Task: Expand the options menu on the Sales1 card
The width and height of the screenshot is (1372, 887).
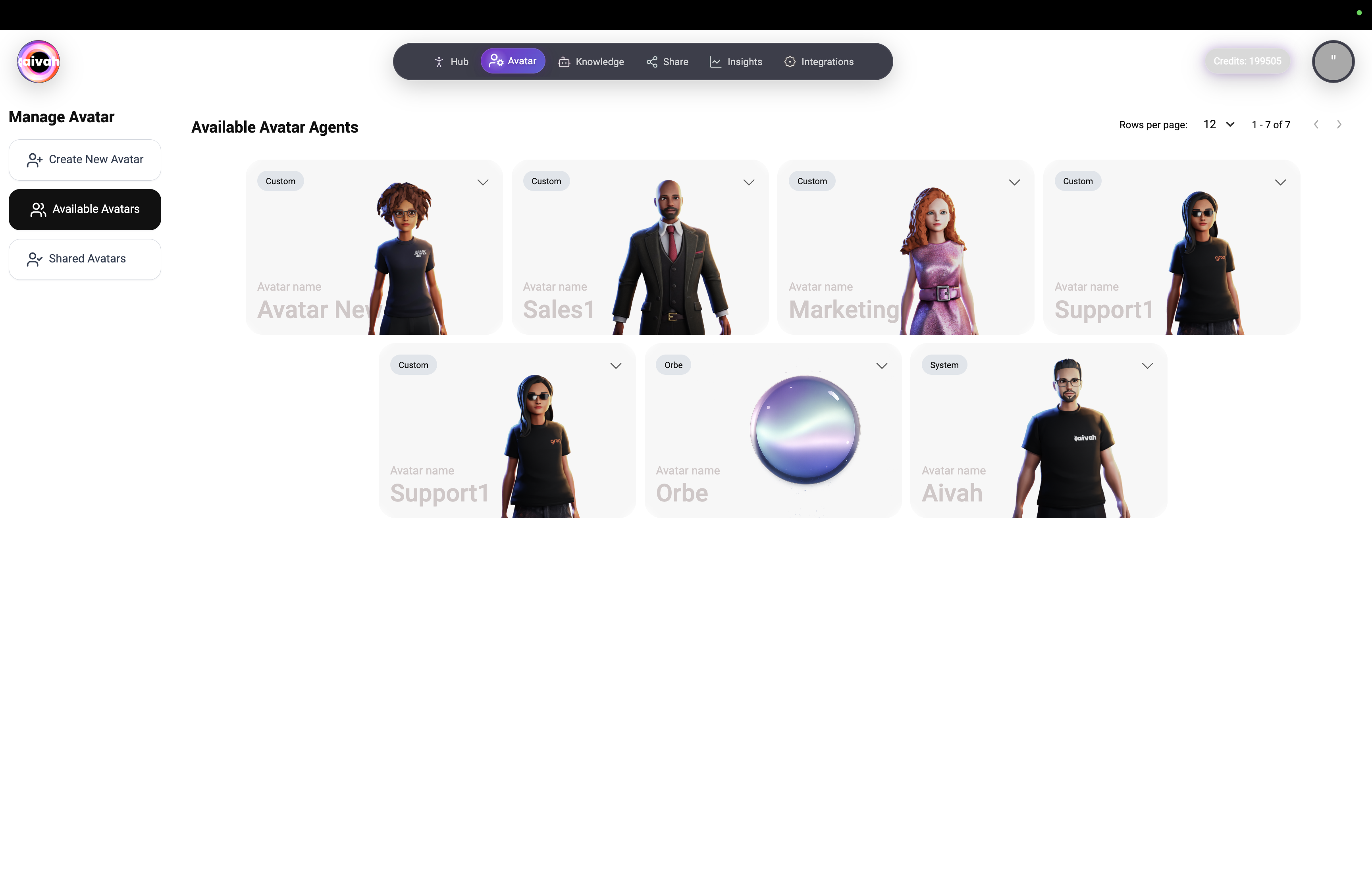Action: (748, 183)
